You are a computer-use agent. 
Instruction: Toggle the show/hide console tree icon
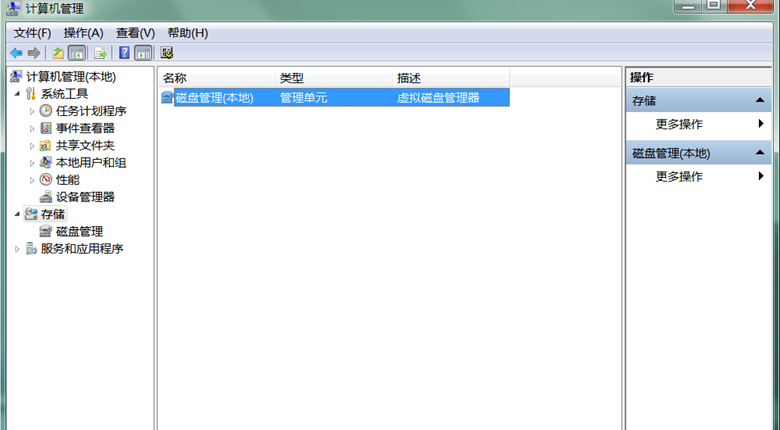pos(77,53)
